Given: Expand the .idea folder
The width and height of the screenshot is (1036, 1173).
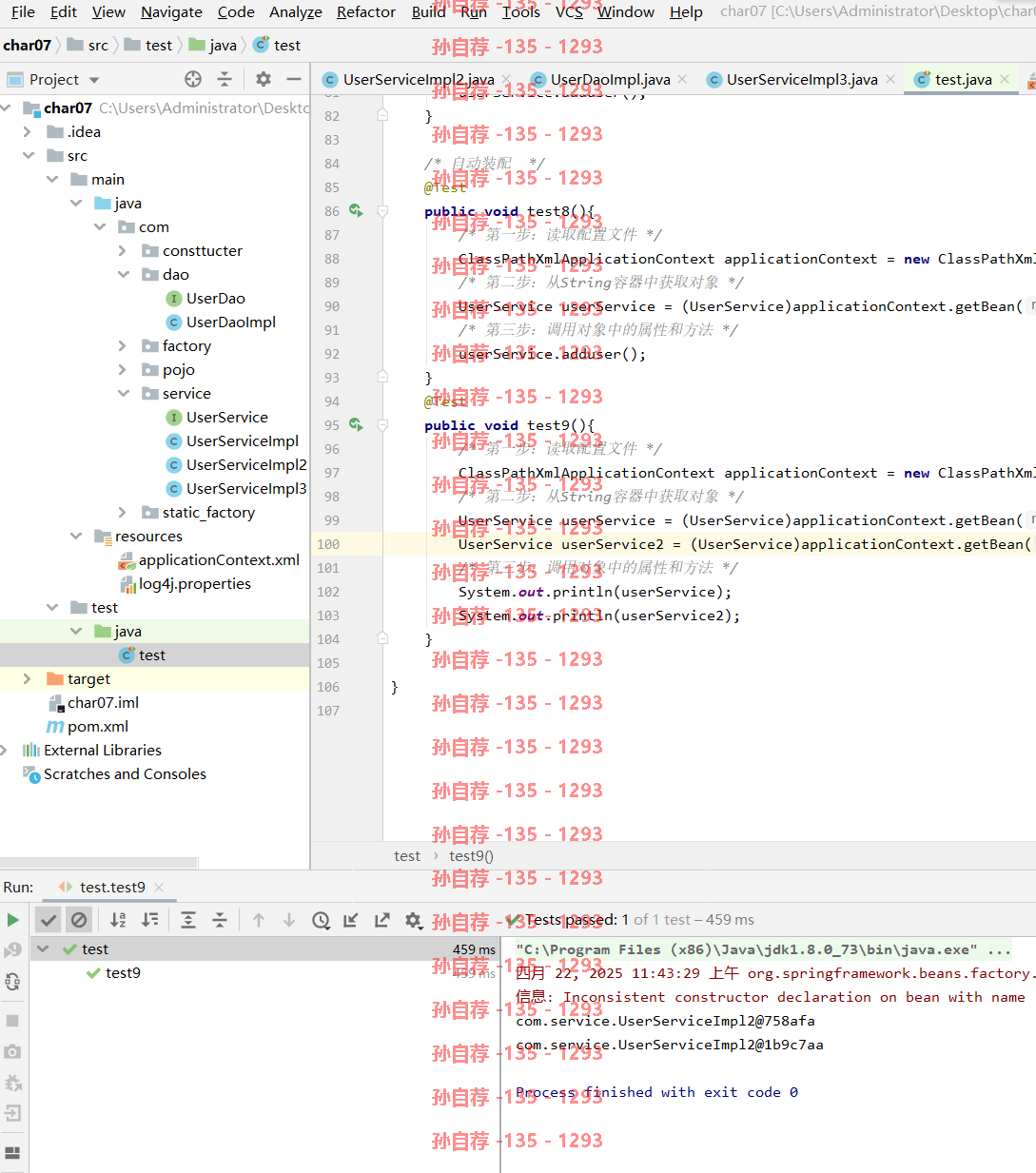Looking at the screenshot, I should point(28,131).
